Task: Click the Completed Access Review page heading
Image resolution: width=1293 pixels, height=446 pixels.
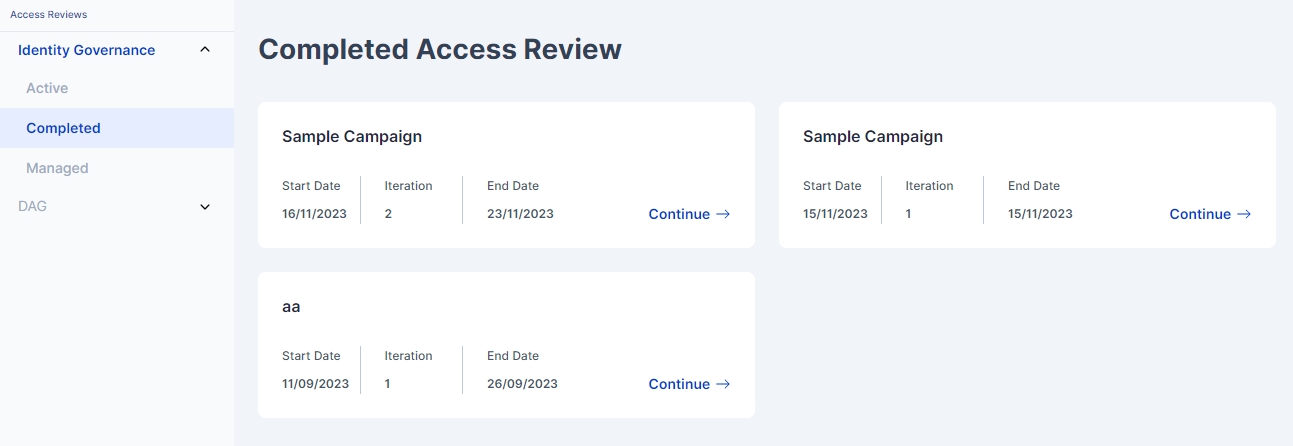Action: [x=440, y=50]
